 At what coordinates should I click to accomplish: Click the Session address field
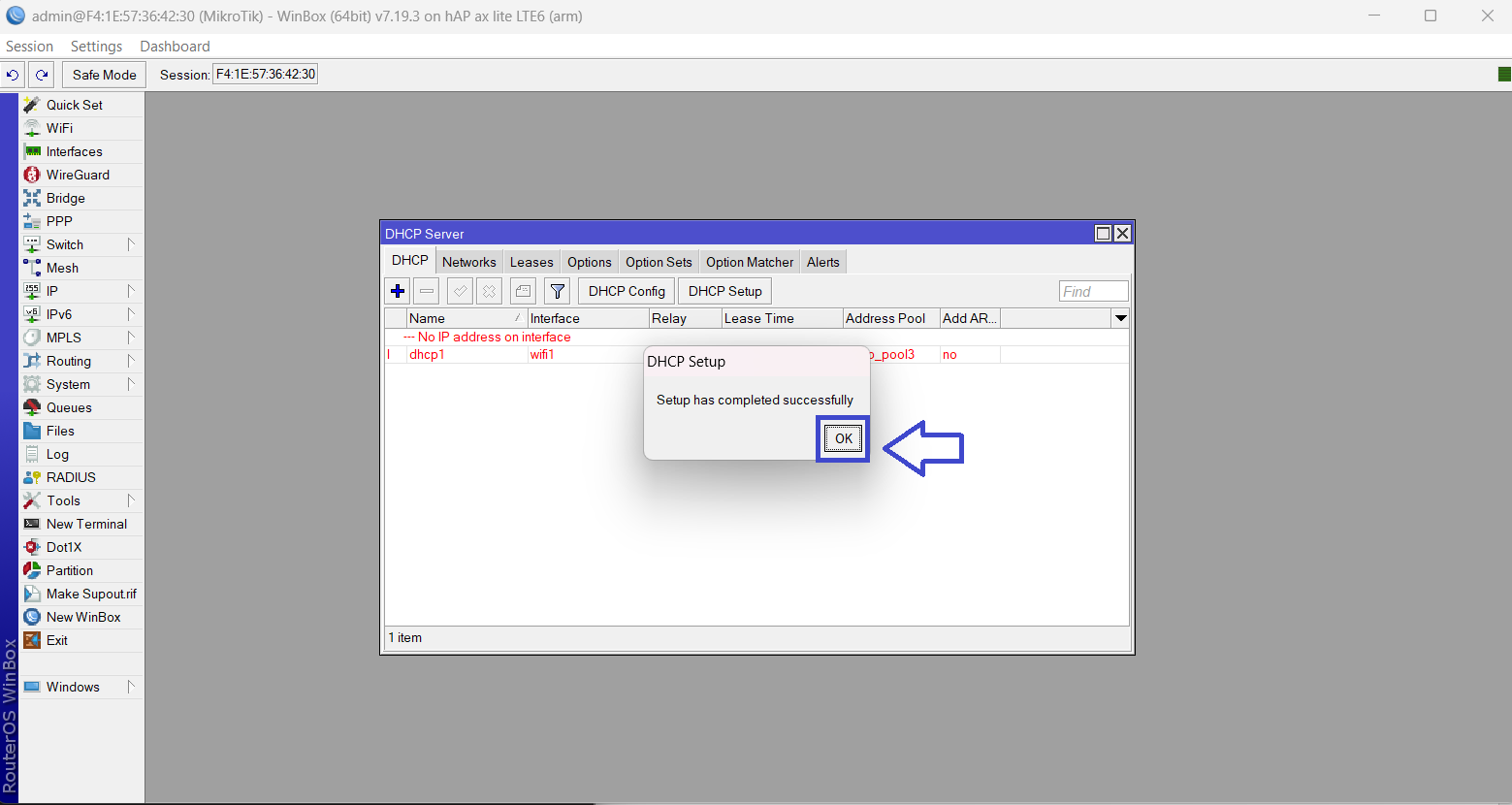(x=266, y=74)
